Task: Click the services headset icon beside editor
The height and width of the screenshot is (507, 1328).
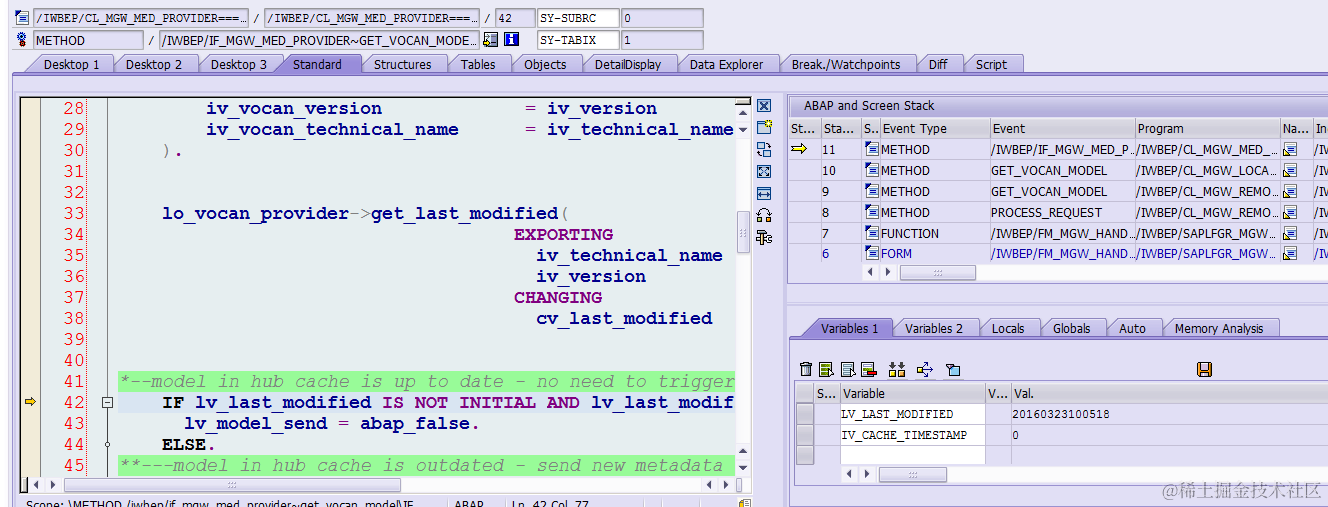Action: (764, 215)
